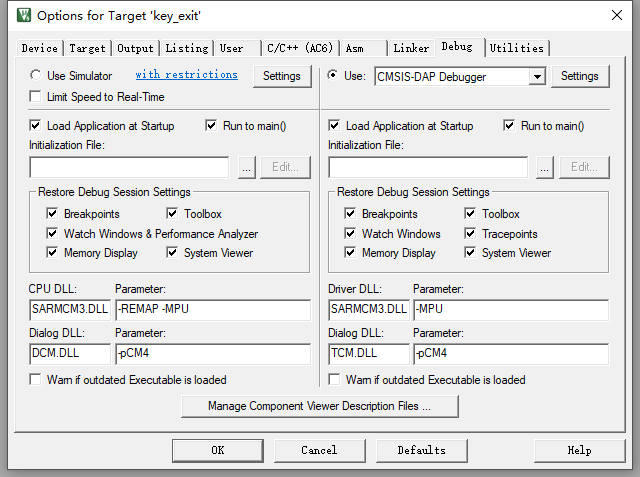
Task: Restore settings with Defaults button
Action: pos(422,450)
